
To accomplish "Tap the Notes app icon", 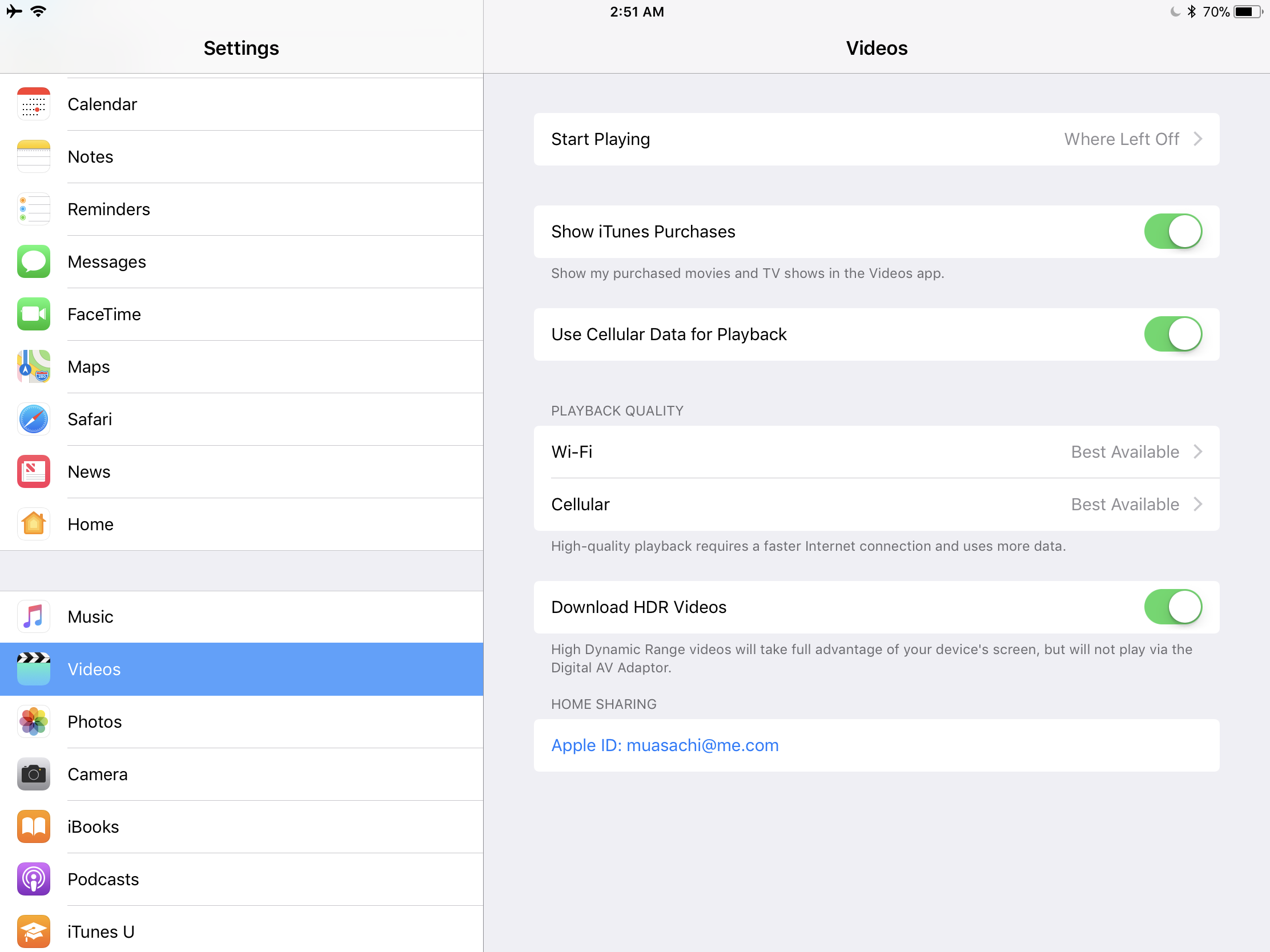I will point(33,156).
